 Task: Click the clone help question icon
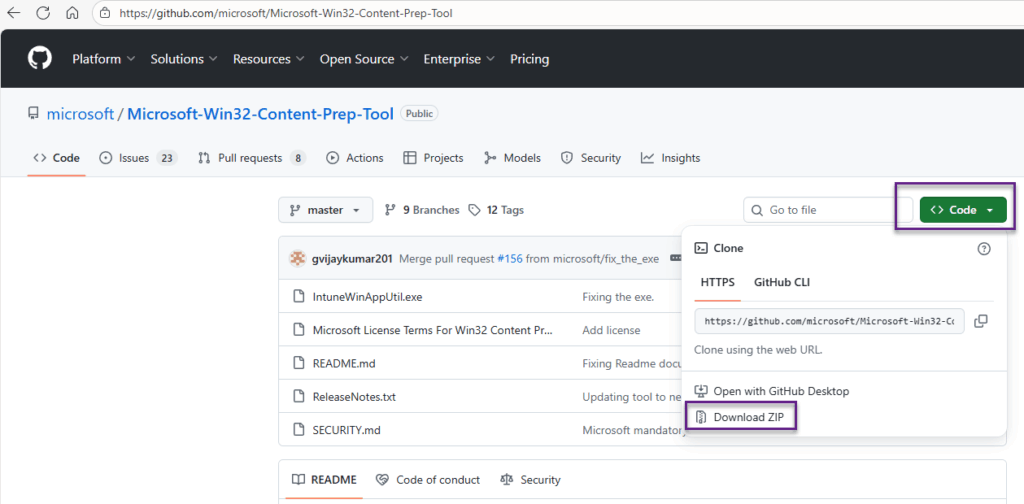click(983, 248)
